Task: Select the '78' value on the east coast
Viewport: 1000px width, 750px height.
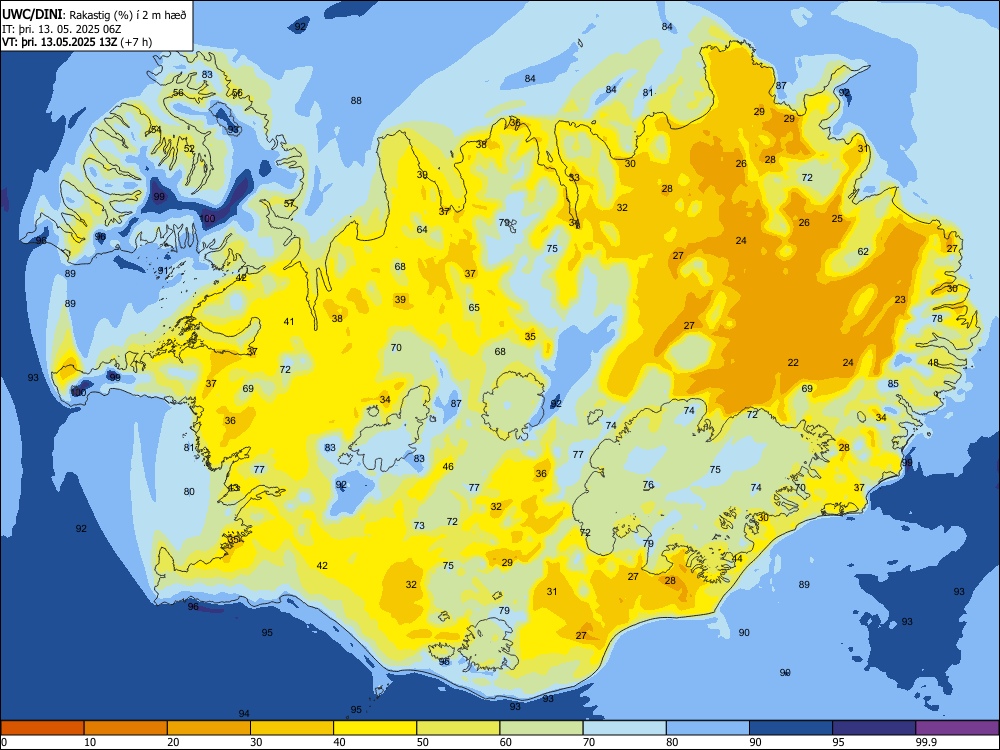Action: [937, 318]
